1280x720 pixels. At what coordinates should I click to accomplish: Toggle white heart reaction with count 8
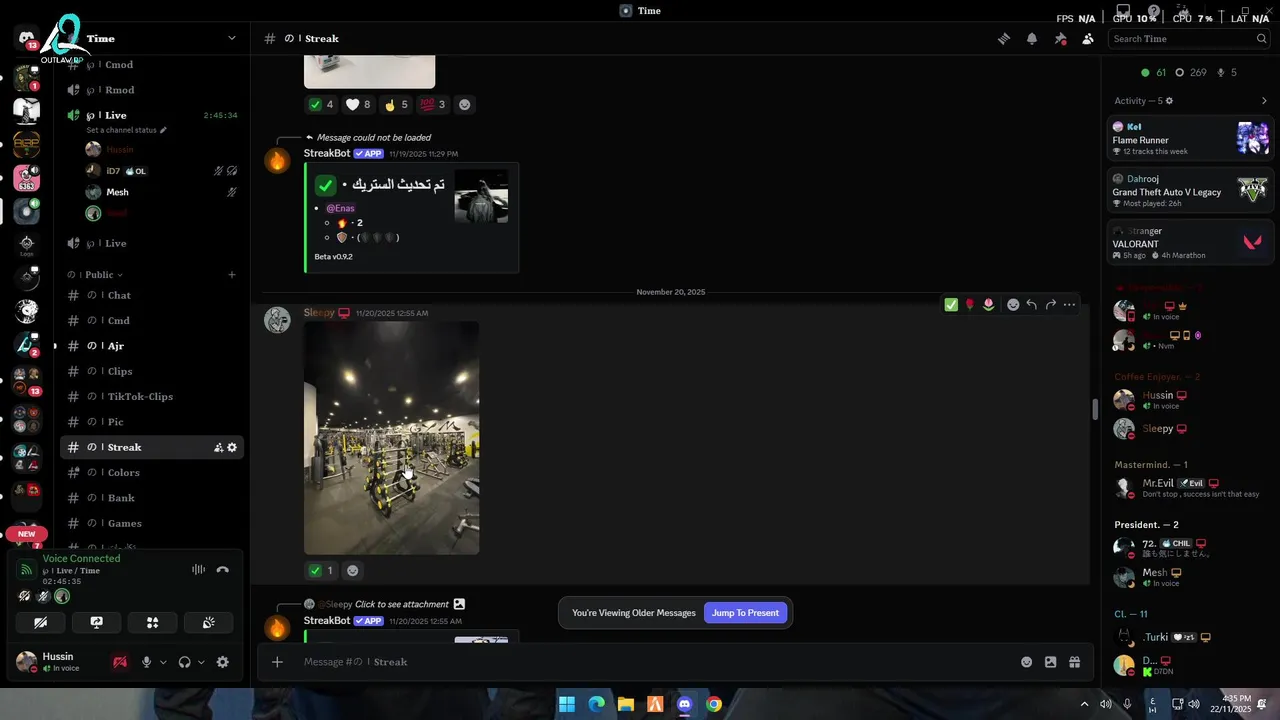click(x=358, y=104)
